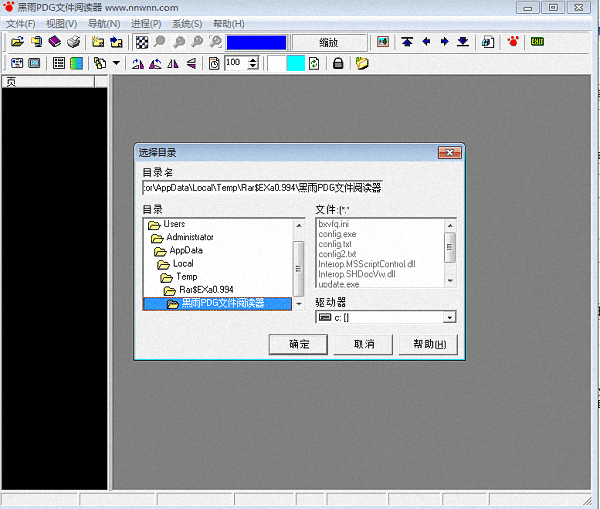Click the red paw print icon
600x509 pixels.
[x=514, y=42]
